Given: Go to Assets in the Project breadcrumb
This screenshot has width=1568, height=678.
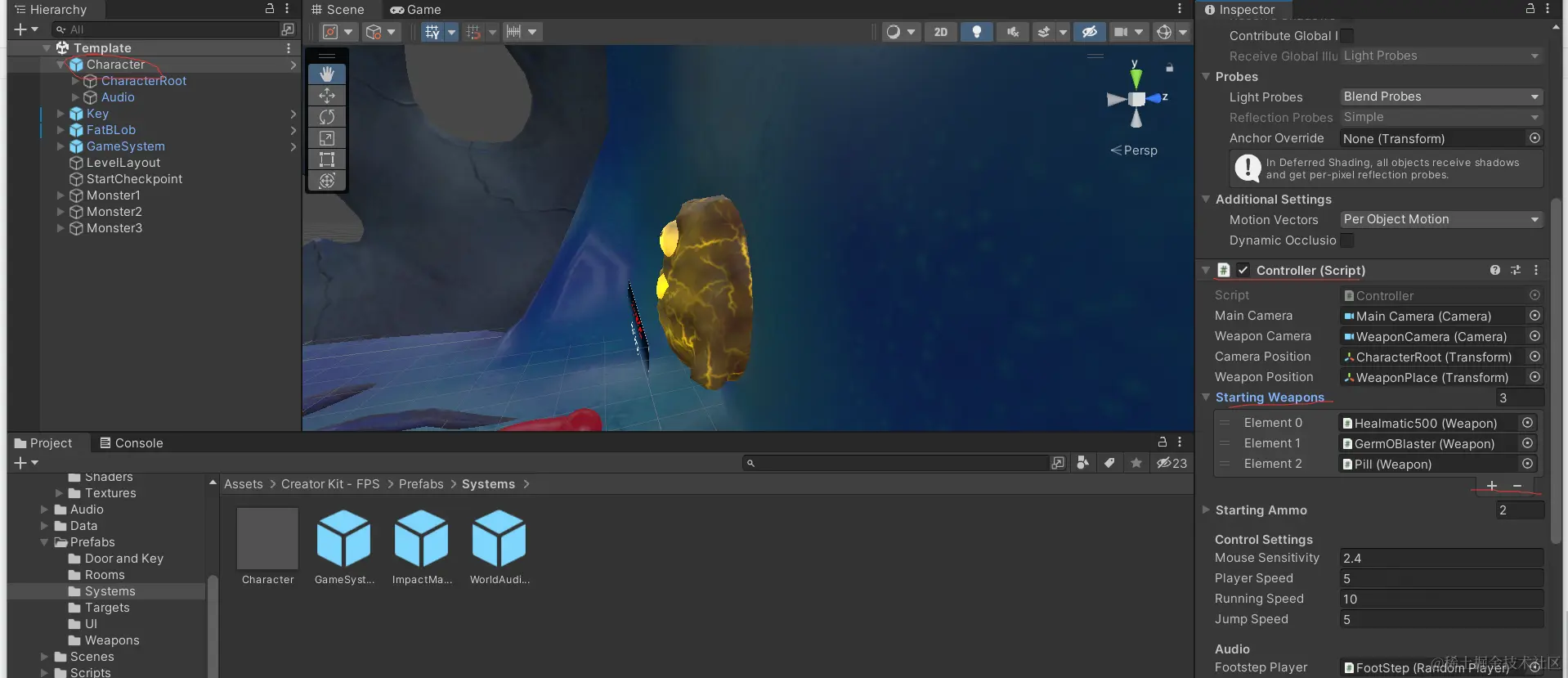Looking at the screenshot, I should coord(244,484).
